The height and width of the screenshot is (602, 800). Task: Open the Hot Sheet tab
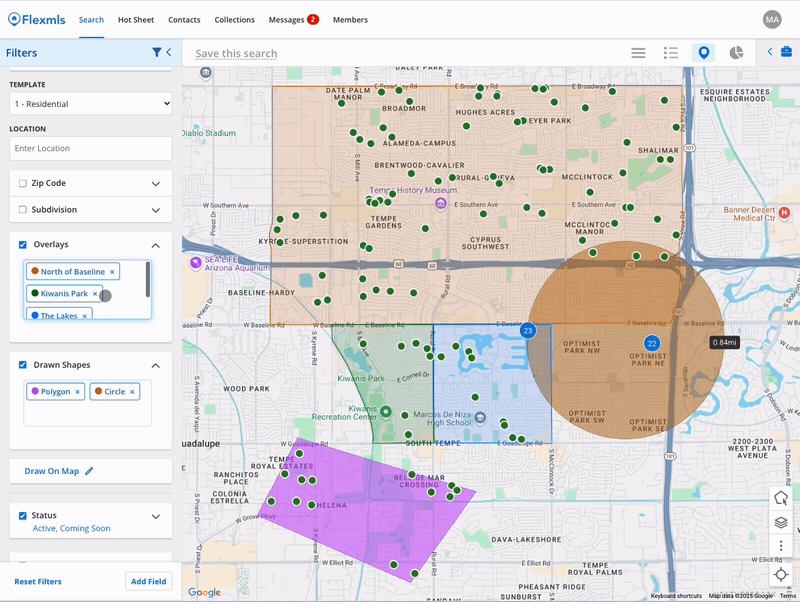[136, 20]
